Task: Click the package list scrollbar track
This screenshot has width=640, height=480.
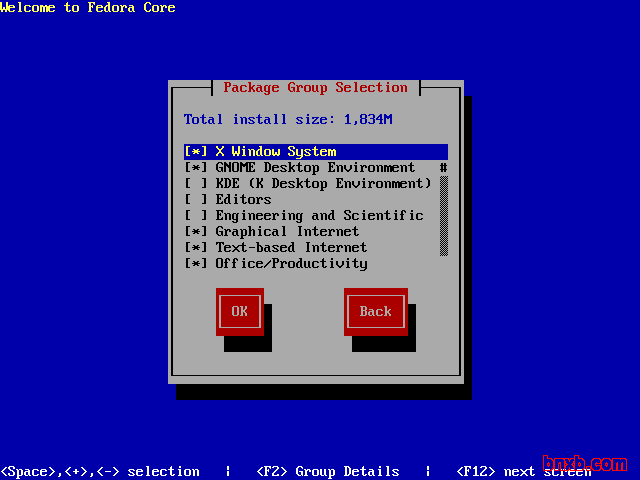Action: pyautogui.click(x=443, y=216)
